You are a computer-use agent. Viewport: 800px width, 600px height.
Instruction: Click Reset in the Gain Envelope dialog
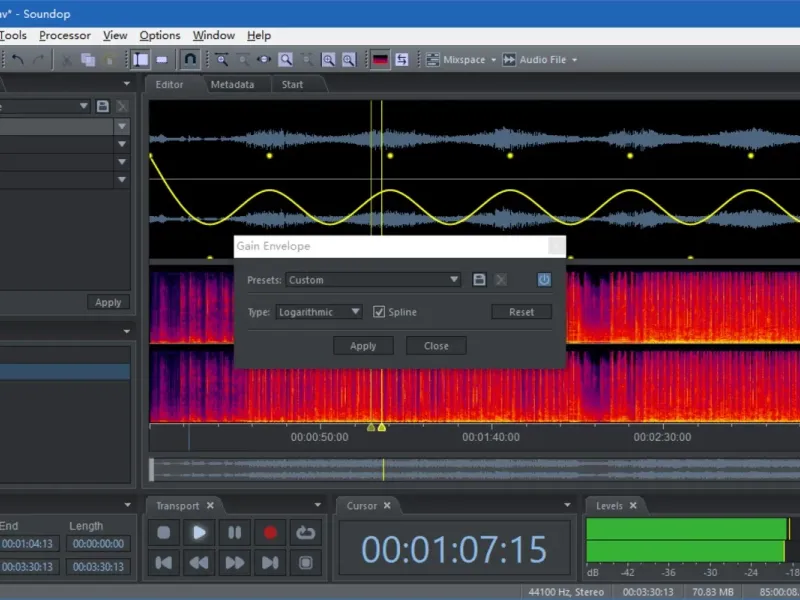click(x=521, y=312)
